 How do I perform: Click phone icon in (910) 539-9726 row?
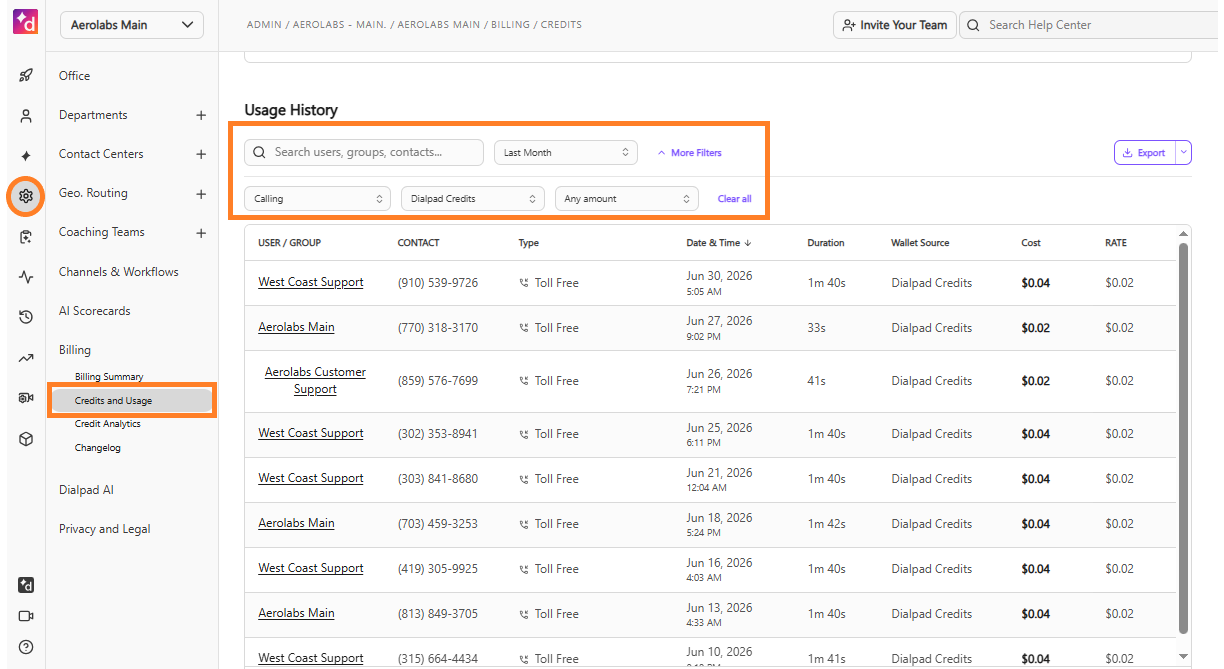point(524,283)
